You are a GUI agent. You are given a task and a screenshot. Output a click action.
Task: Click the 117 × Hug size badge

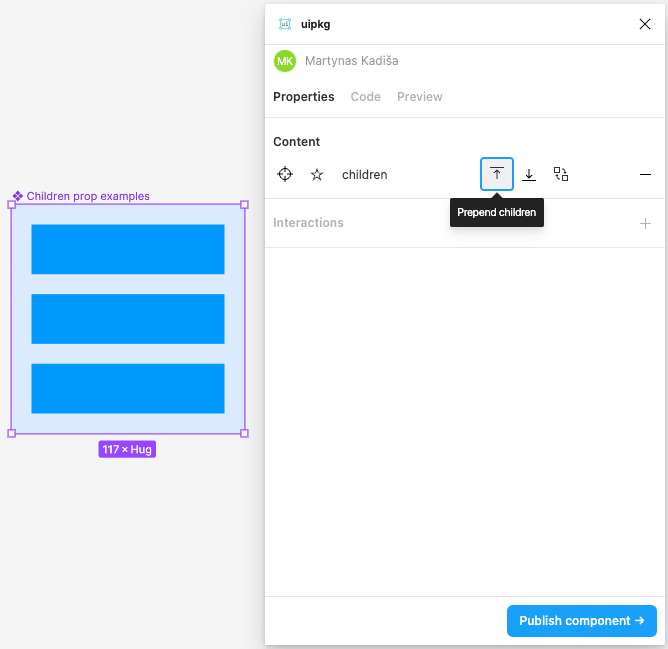(127, 450)
